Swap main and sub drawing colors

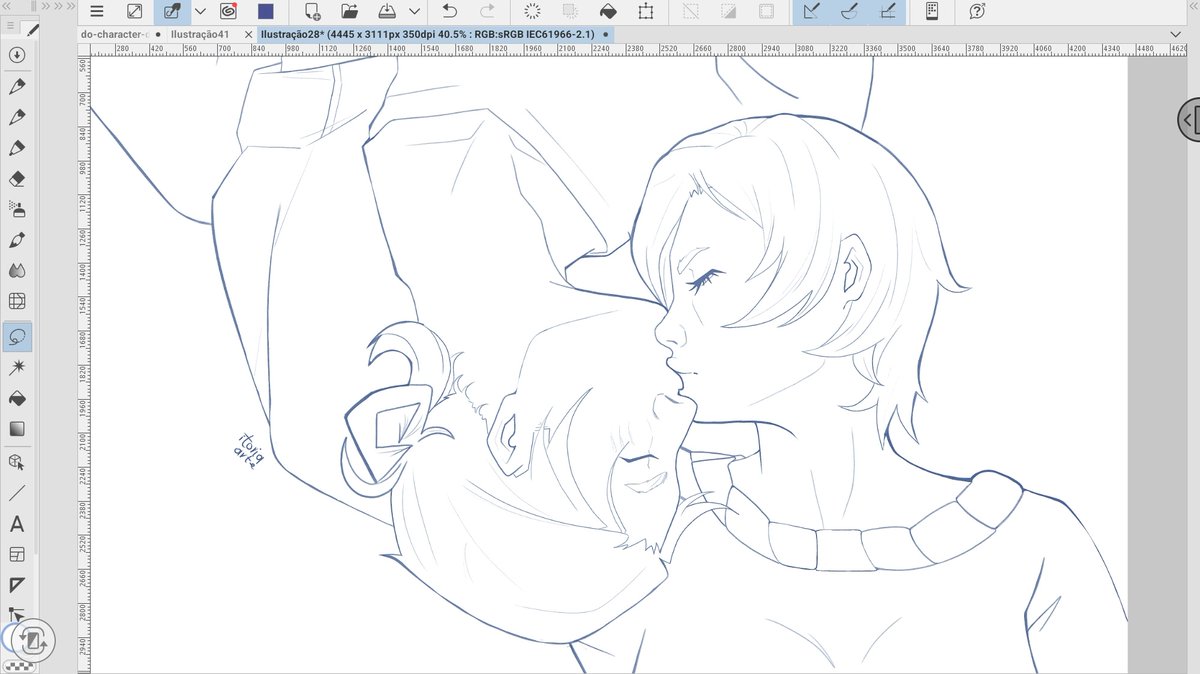(34, 640)
